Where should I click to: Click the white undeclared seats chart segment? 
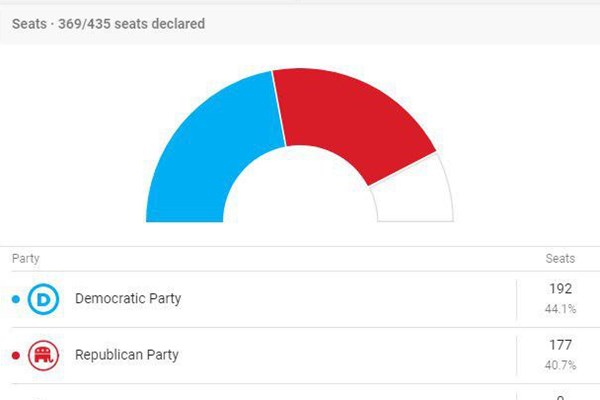point(415,195)
